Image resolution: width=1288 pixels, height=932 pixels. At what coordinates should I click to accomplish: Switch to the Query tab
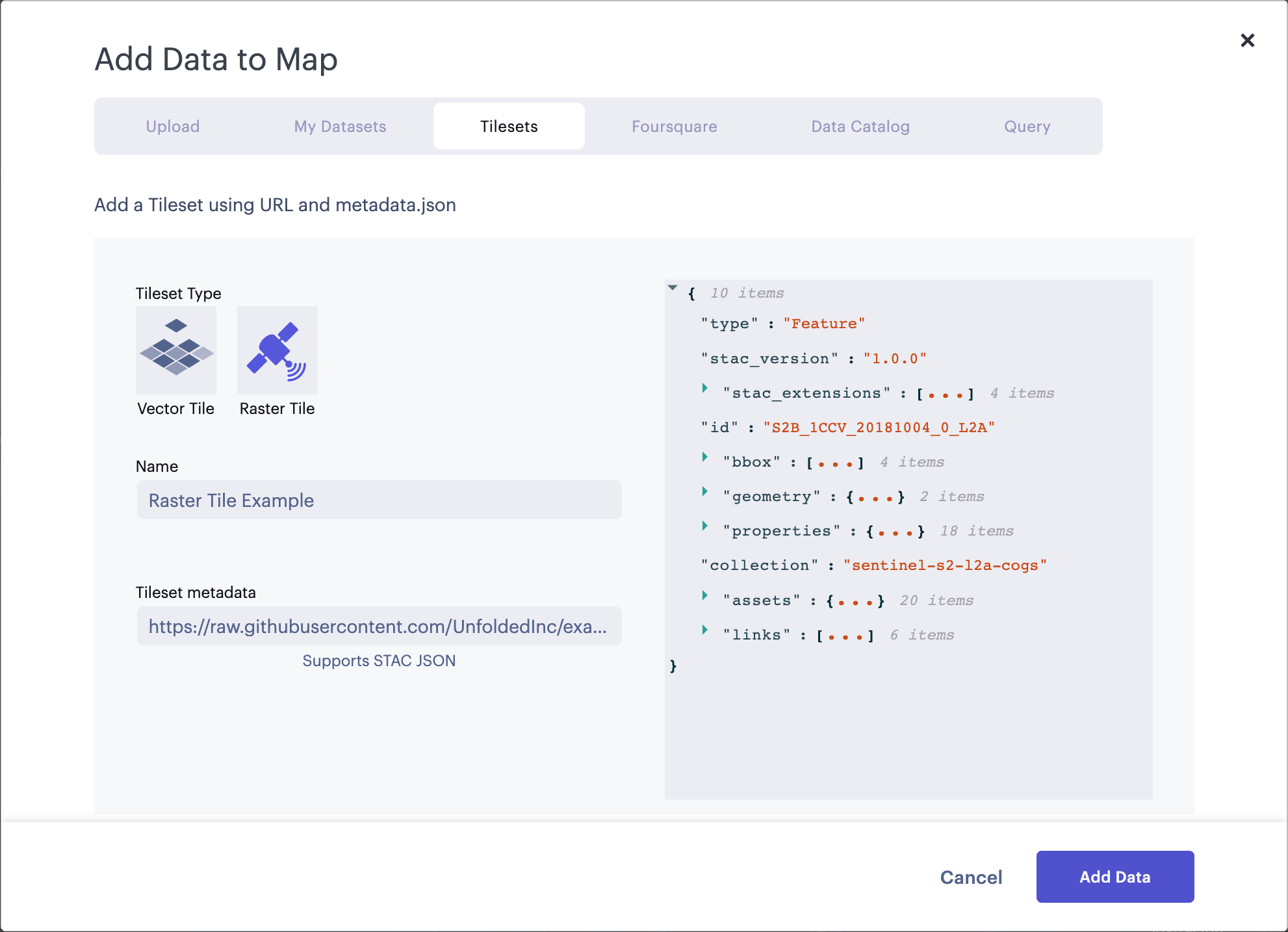[x=1027, y=126]
